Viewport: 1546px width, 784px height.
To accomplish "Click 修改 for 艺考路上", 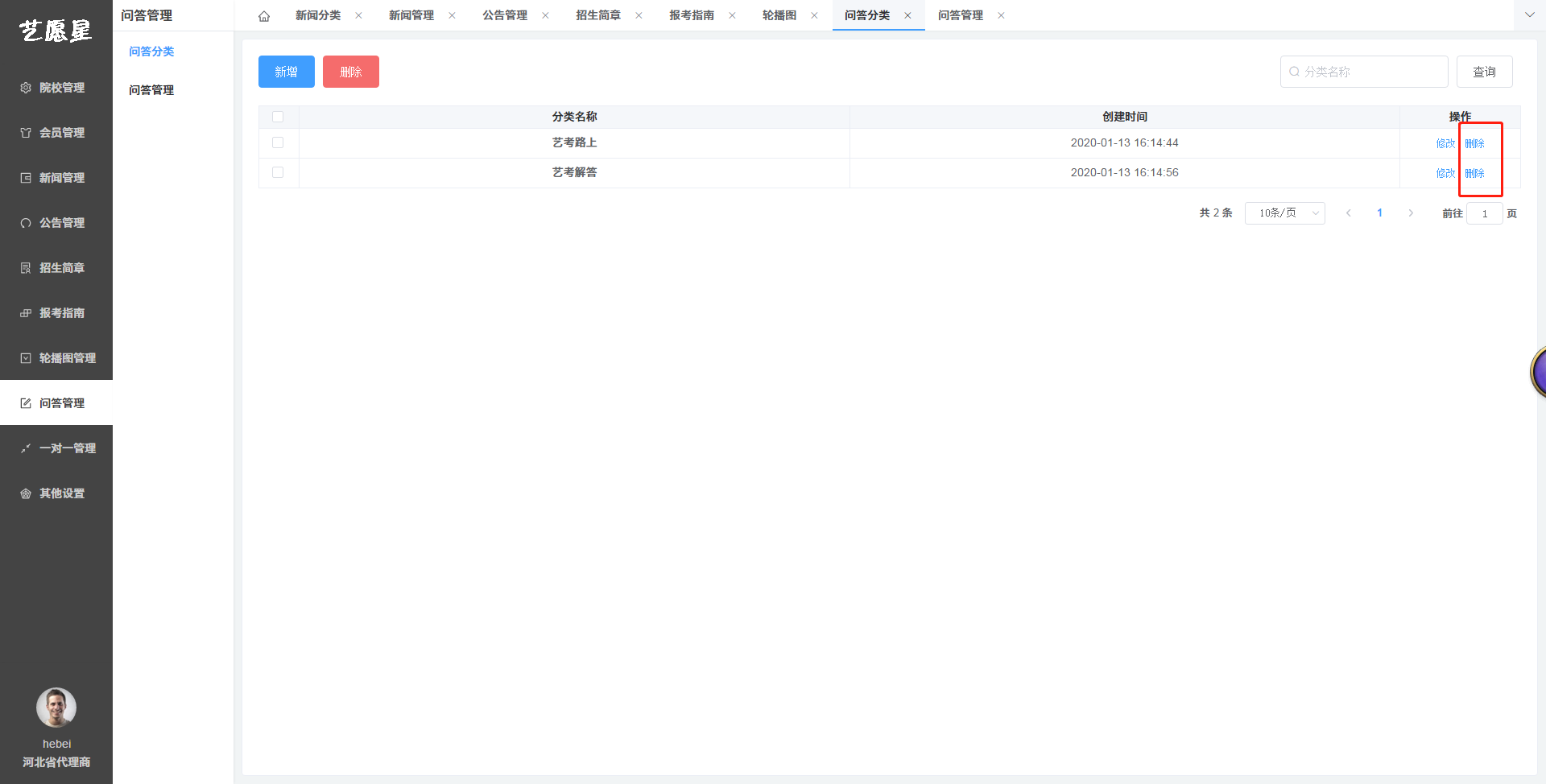I will tap(1445, 143).
